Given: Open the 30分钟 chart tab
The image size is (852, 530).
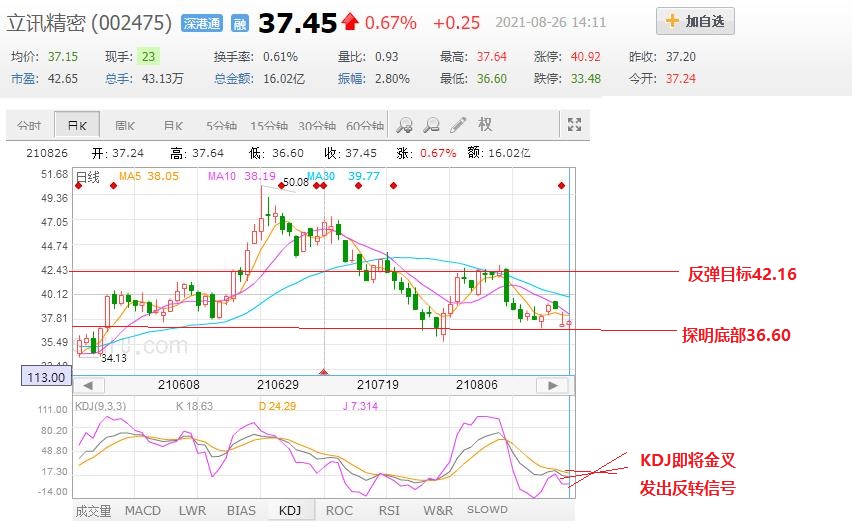Looking at the screenshot, I should (x=317, y=126).
